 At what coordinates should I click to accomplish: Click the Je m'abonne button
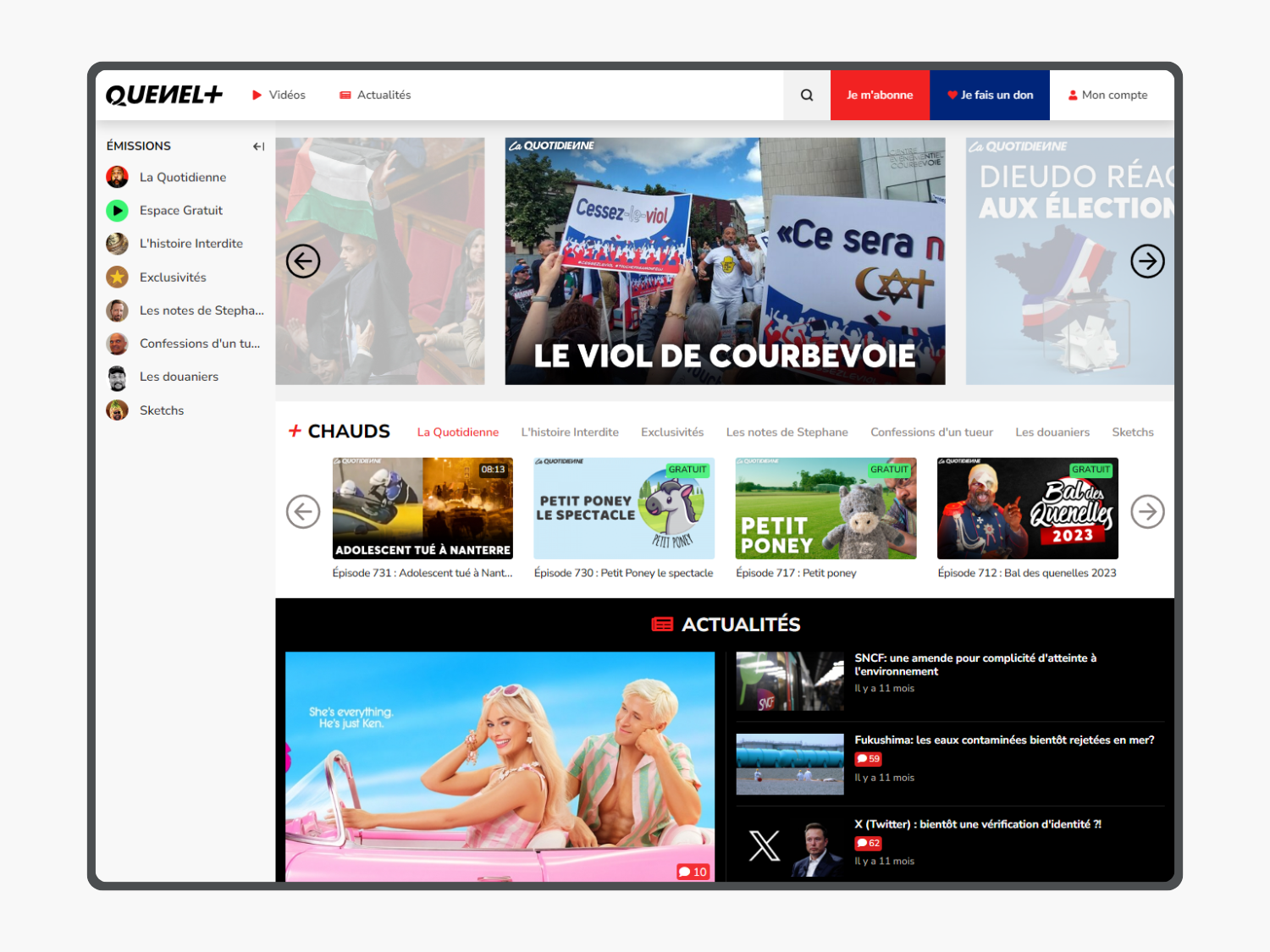pos(880,95)
